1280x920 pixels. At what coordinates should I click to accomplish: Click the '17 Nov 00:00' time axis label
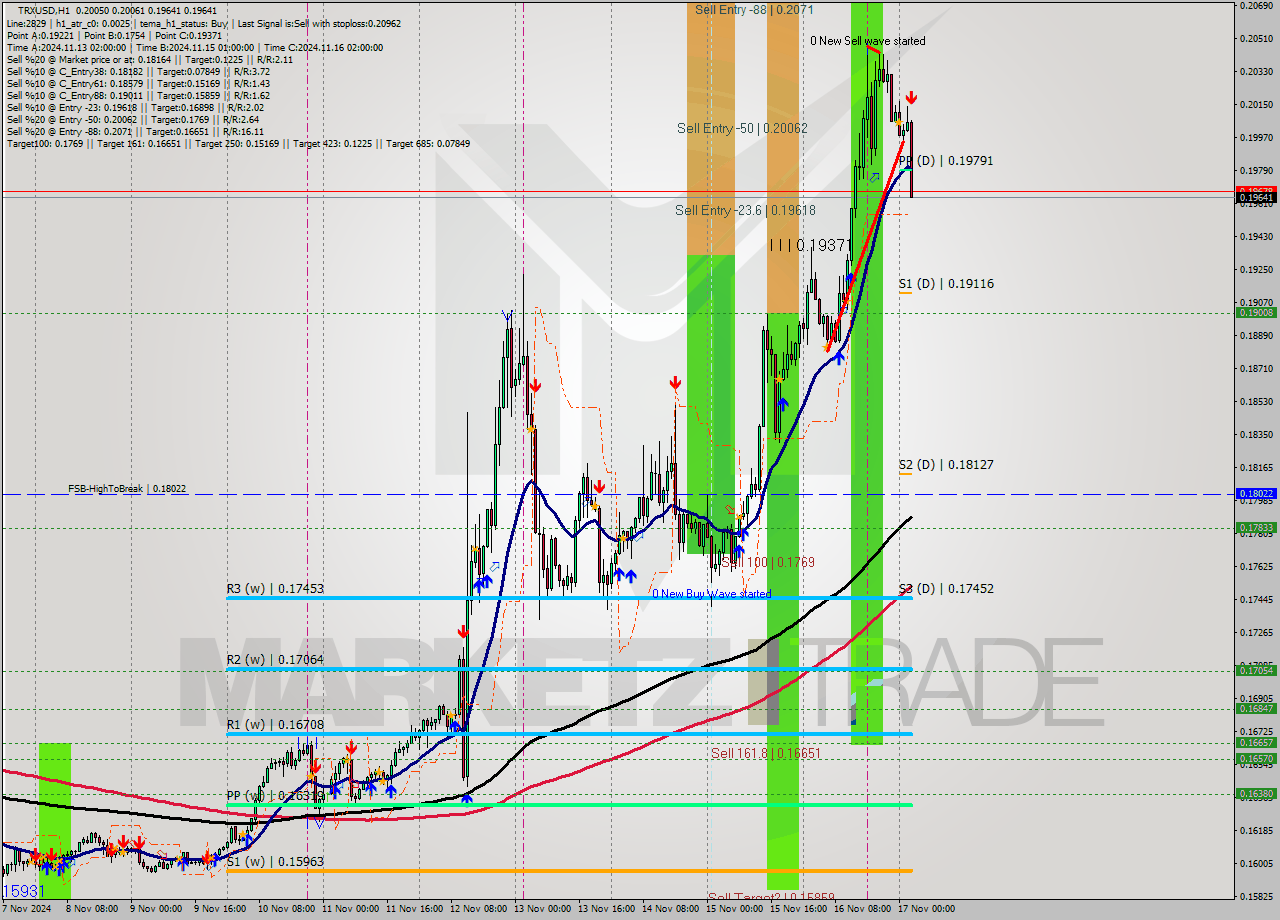927,910
